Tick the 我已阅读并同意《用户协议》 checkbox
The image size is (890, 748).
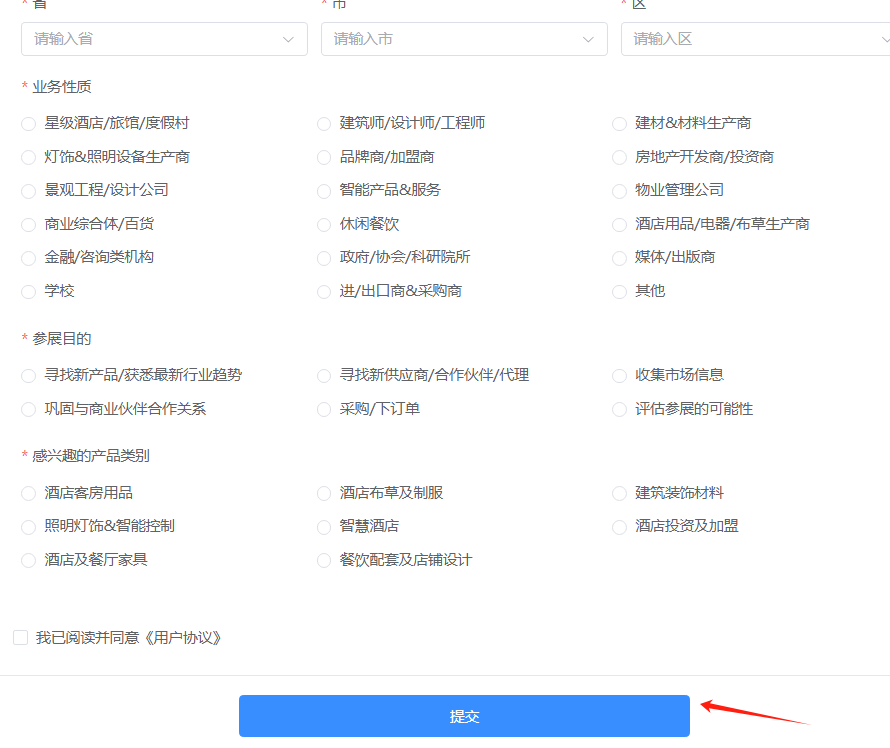pyautogui.click(x=21, y=638)
